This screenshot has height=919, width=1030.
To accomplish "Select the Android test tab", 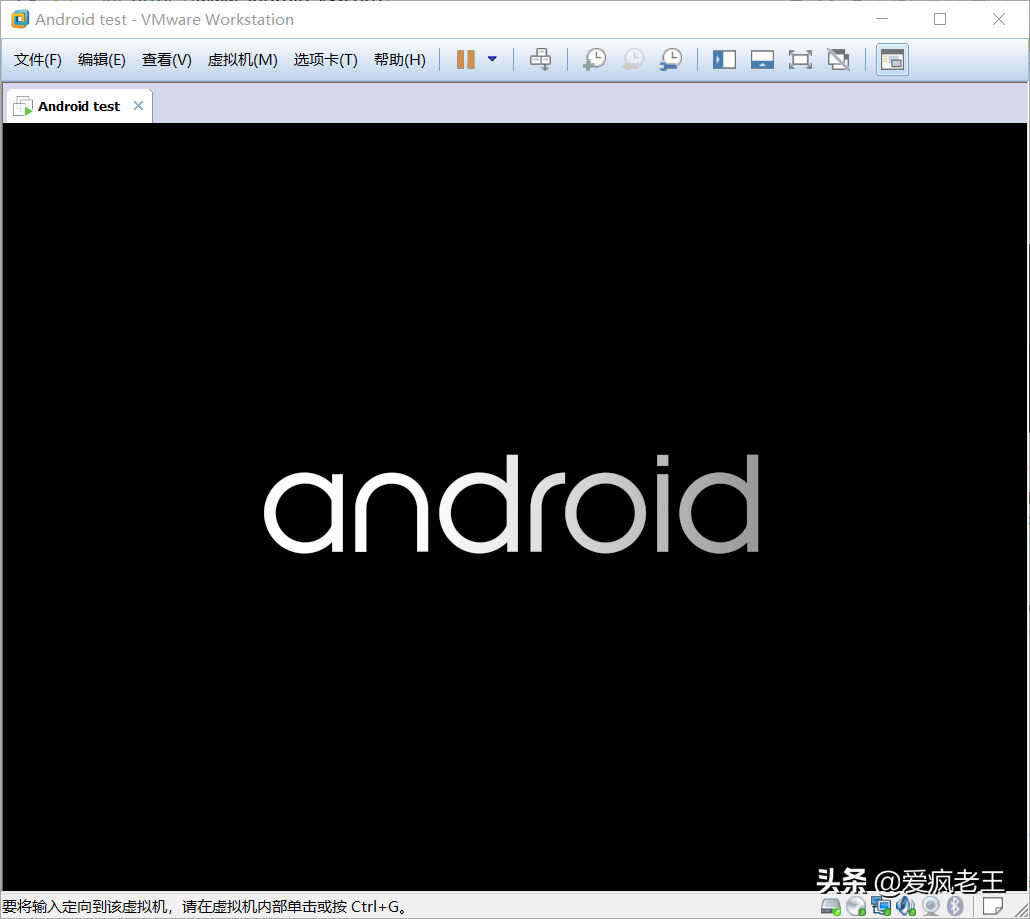I will 79,106.
